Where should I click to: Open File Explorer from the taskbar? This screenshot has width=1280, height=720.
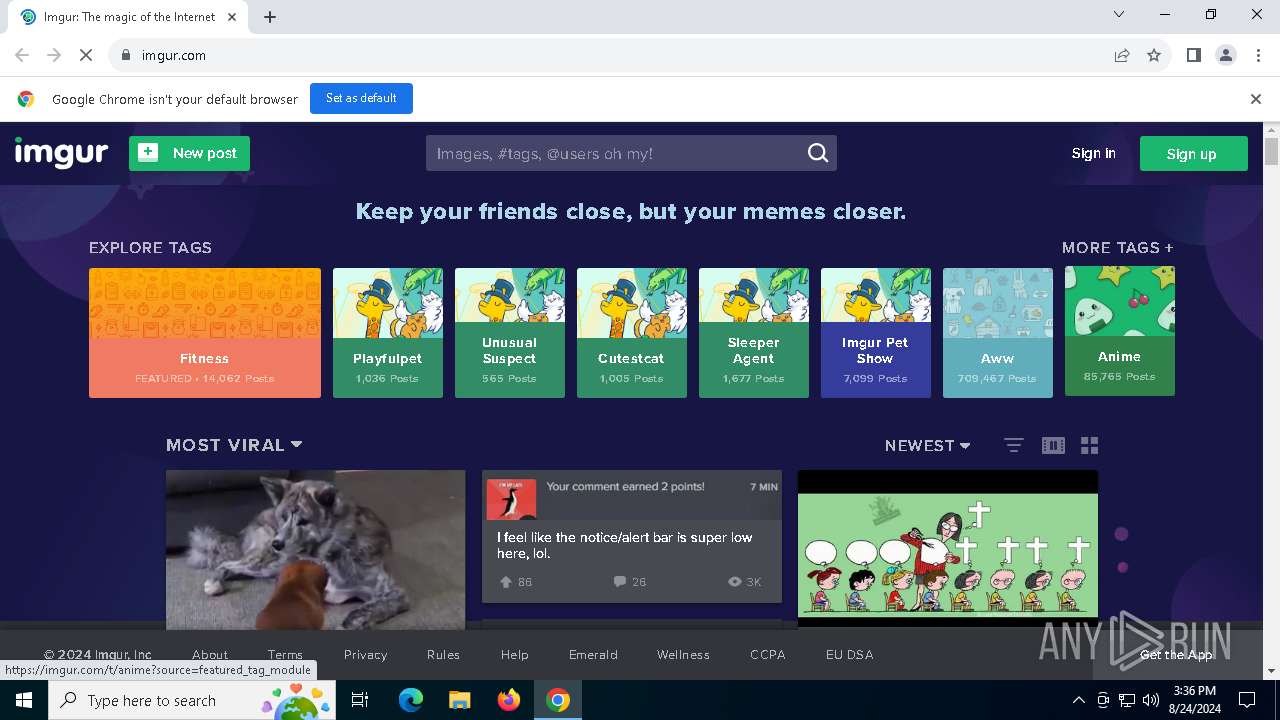(x=459, y=700)
